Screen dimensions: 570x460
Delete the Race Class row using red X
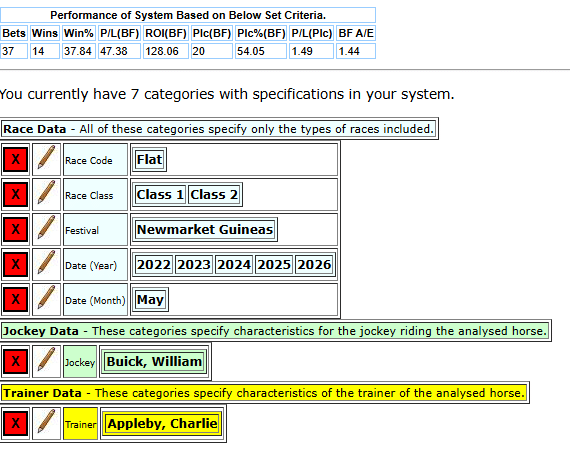click(x=15, y=194)
